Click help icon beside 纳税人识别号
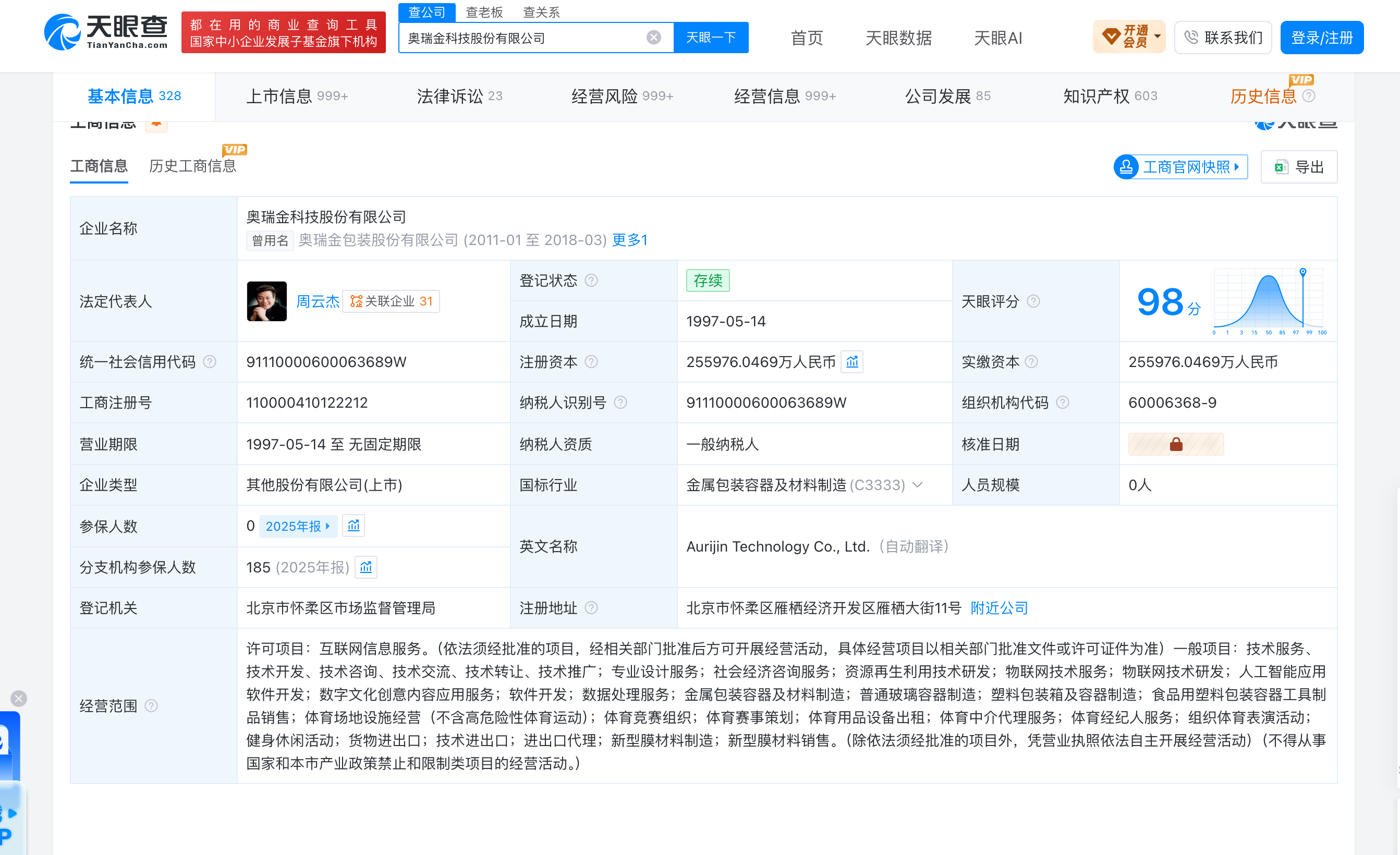The image size is (1400, 855). tap(620, 403)
